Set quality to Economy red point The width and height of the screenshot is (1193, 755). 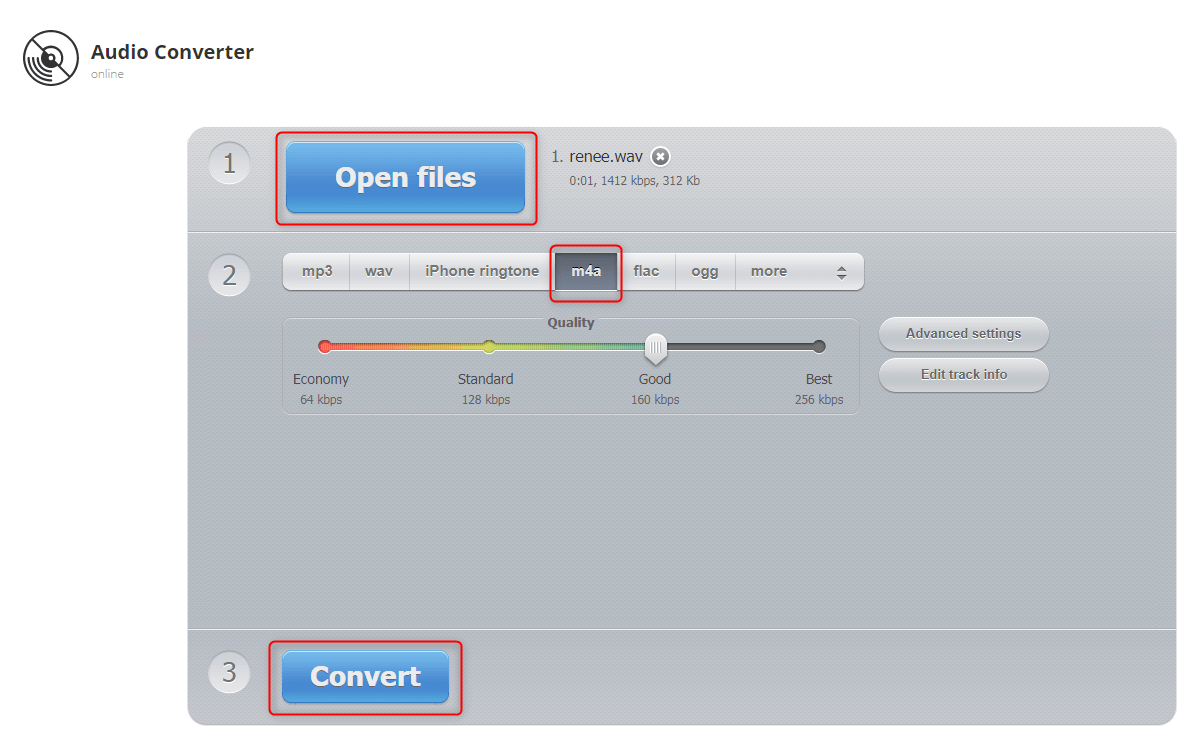coord(325,346)
